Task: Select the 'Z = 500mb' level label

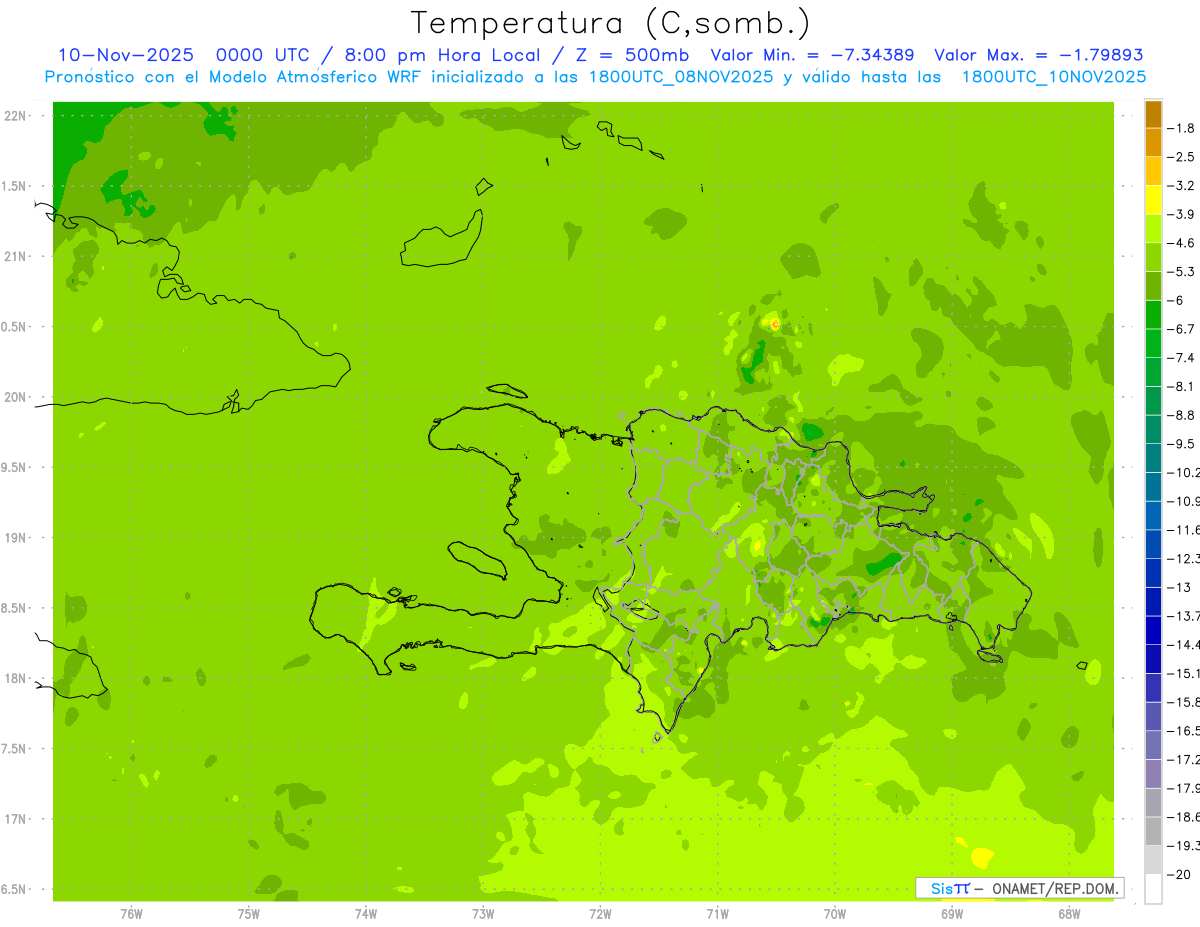Action: point(634,55)
